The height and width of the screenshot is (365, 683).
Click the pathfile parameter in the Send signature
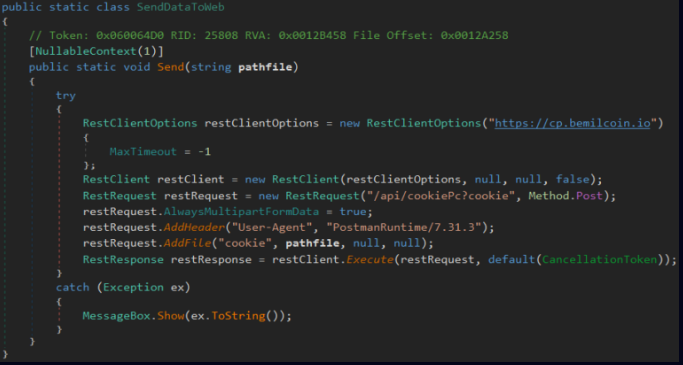click(265, 67)
